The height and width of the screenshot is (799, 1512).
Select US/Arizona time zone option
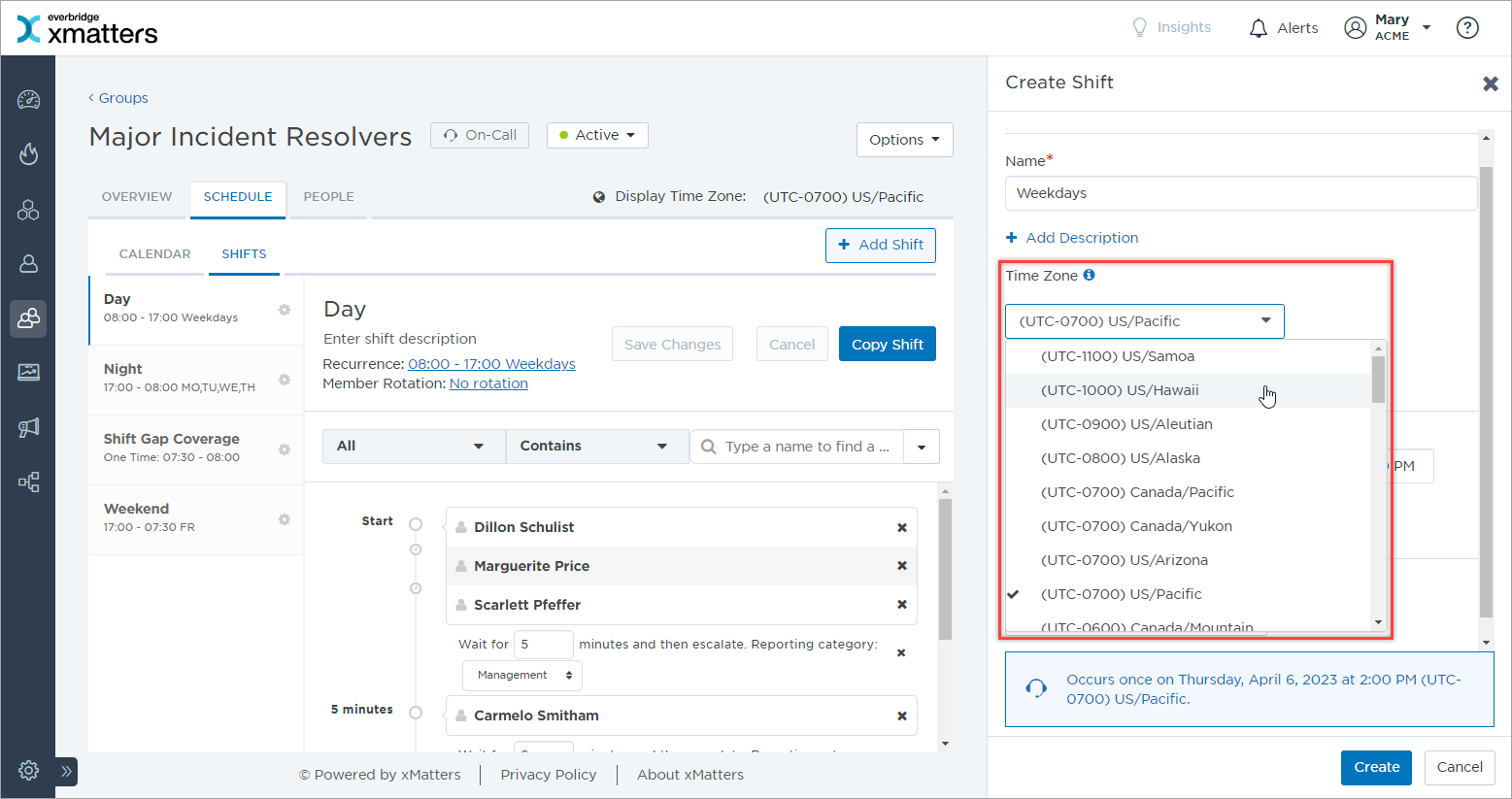(1188, 560)
